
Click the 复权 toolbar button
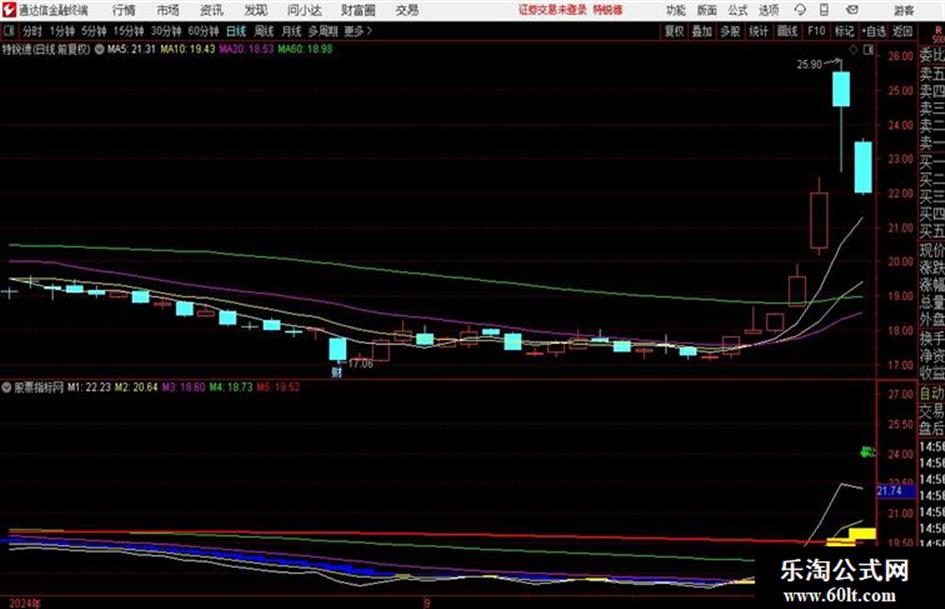(x=674, y=31)
